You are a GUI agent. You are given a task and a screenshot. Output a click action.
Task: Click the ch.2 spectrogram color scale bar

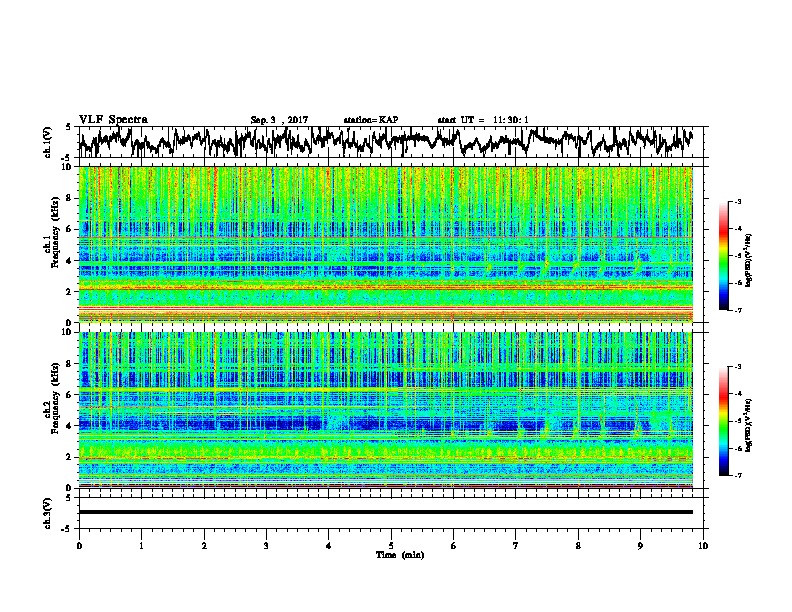pyautogui.click(x=723, y=421)
